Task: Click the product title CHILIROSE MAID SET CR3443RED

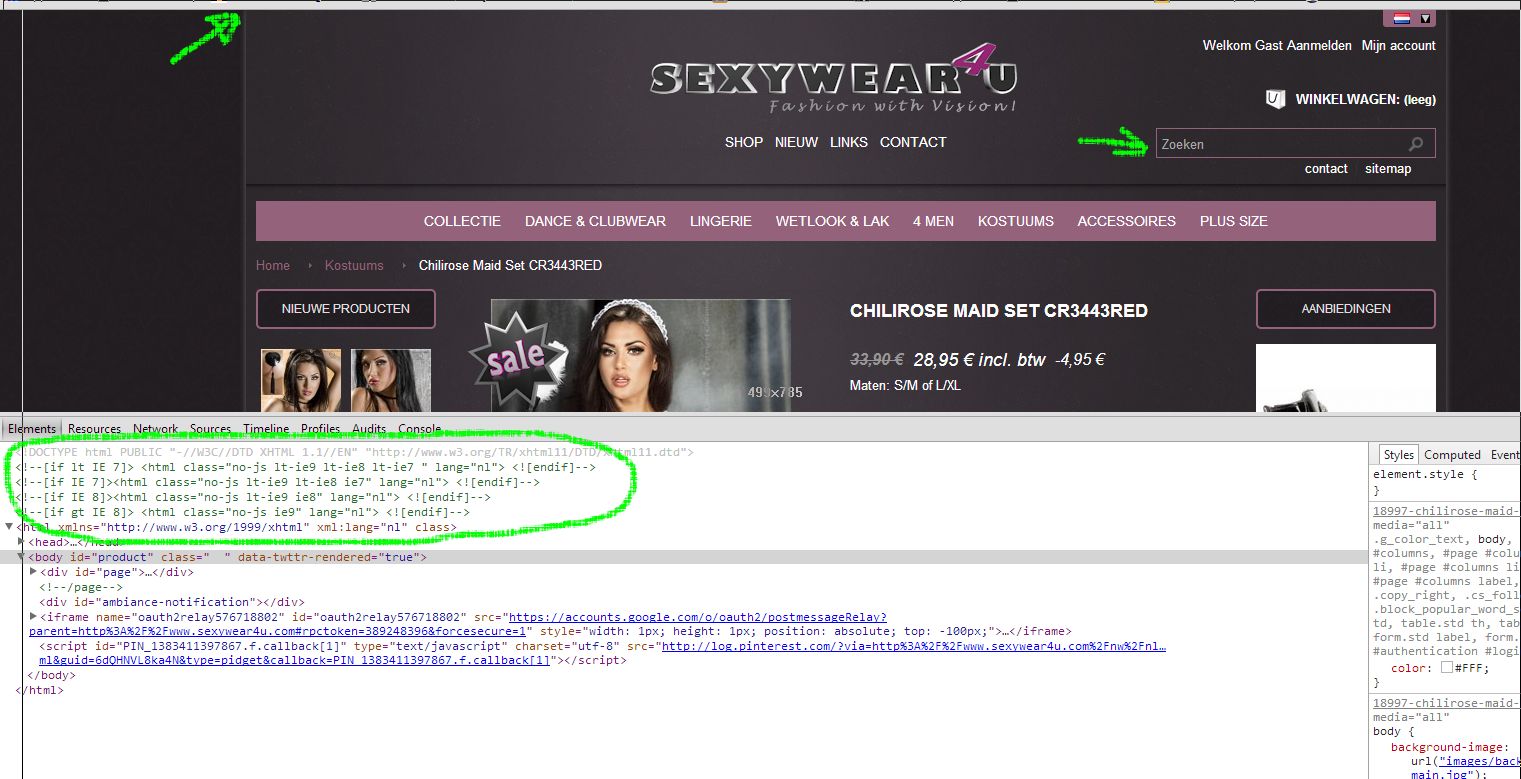Action: click(999, 311)
